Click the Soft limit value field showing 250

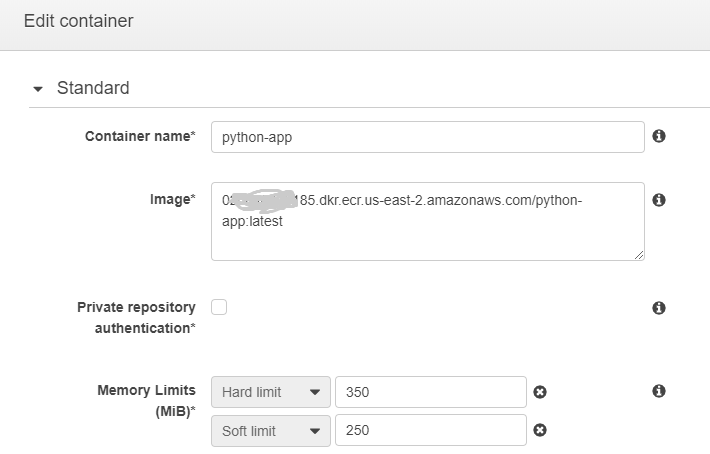tap(430, 430)
